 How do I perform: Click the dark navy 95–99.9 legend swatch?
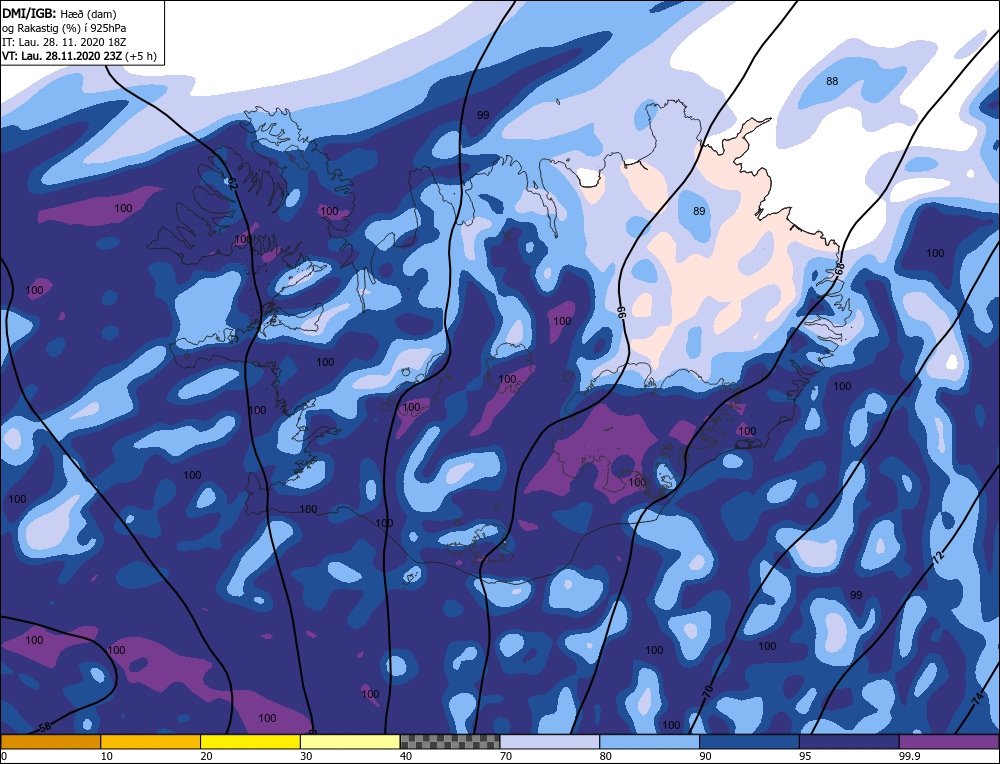coord(849,742)
